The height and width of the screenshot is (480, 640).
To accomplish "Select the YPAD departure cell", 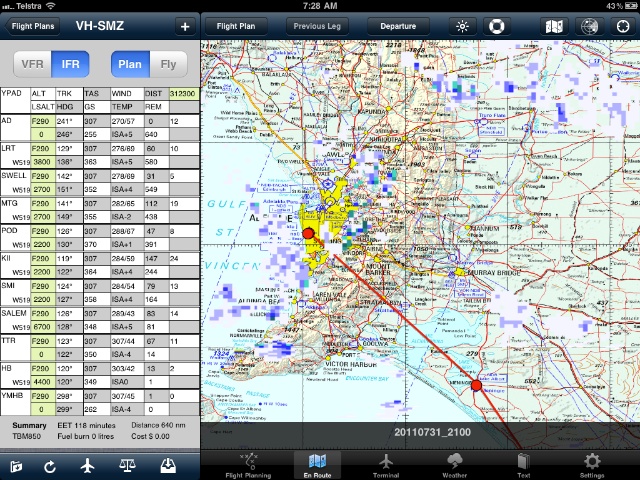I will (x=15, y=100).
